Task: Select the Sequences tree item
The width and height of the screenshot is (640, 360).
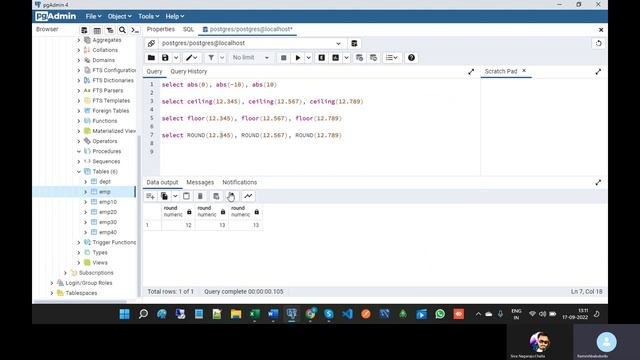Action: [x=106, y=162]
